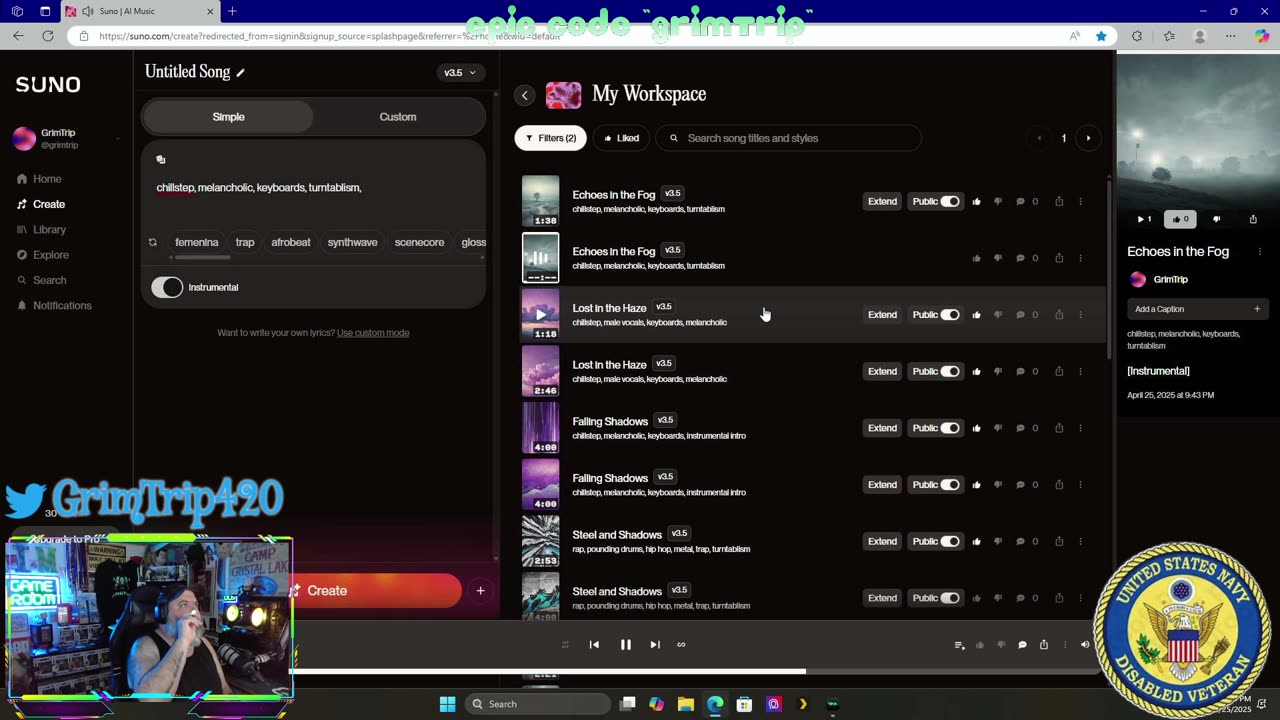This screenshot has width=1280, height=720.
Task: Share current song from bottom player bar
Action: [1043, 645]
